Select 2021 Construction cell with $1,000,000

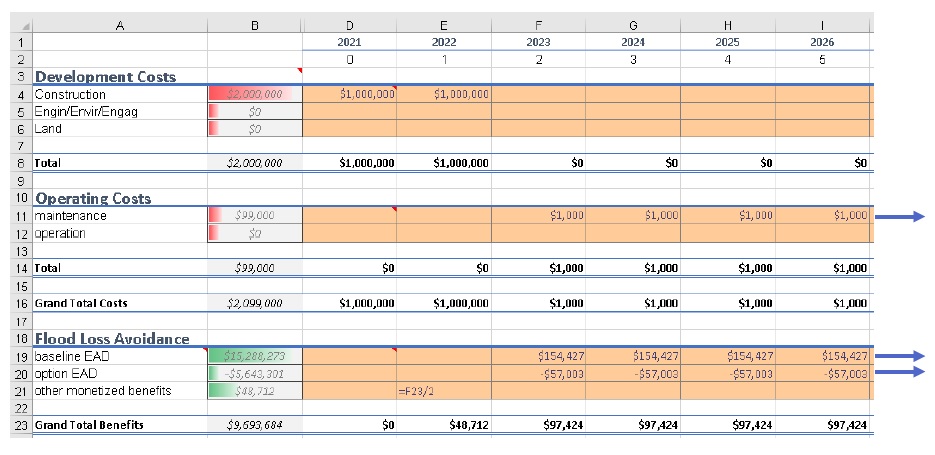(349, 94)
